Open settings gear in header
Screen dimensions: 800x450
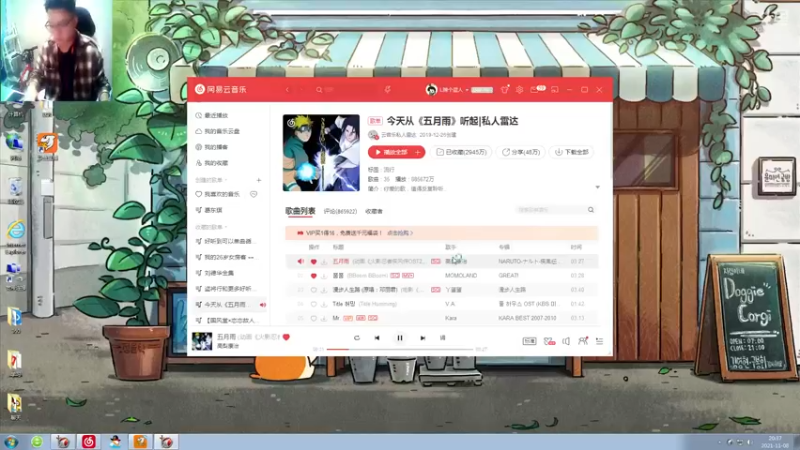519,90
